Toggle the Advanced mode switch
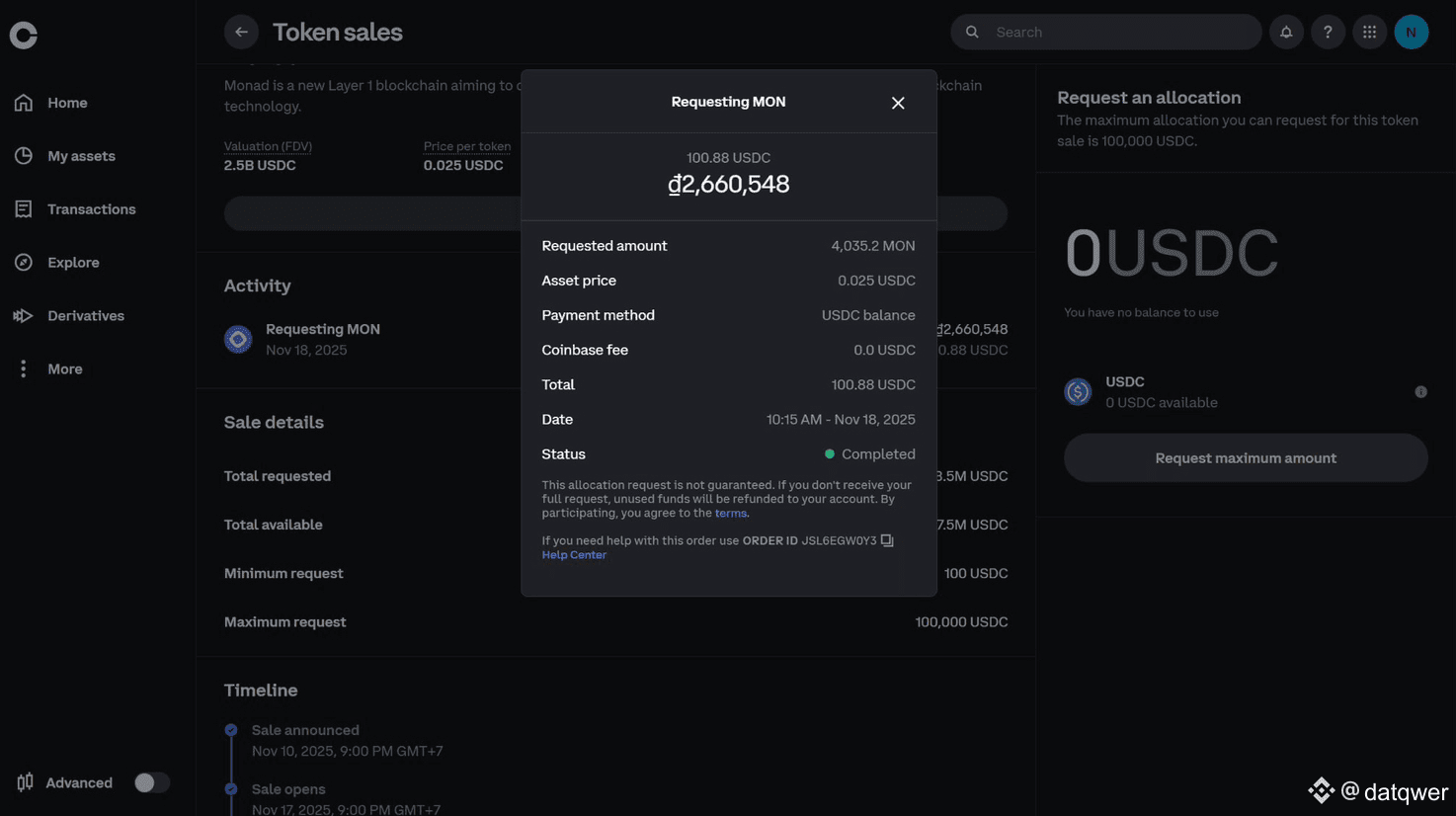The width and height of the screenshot is (1456, 816). coord(152,782)
